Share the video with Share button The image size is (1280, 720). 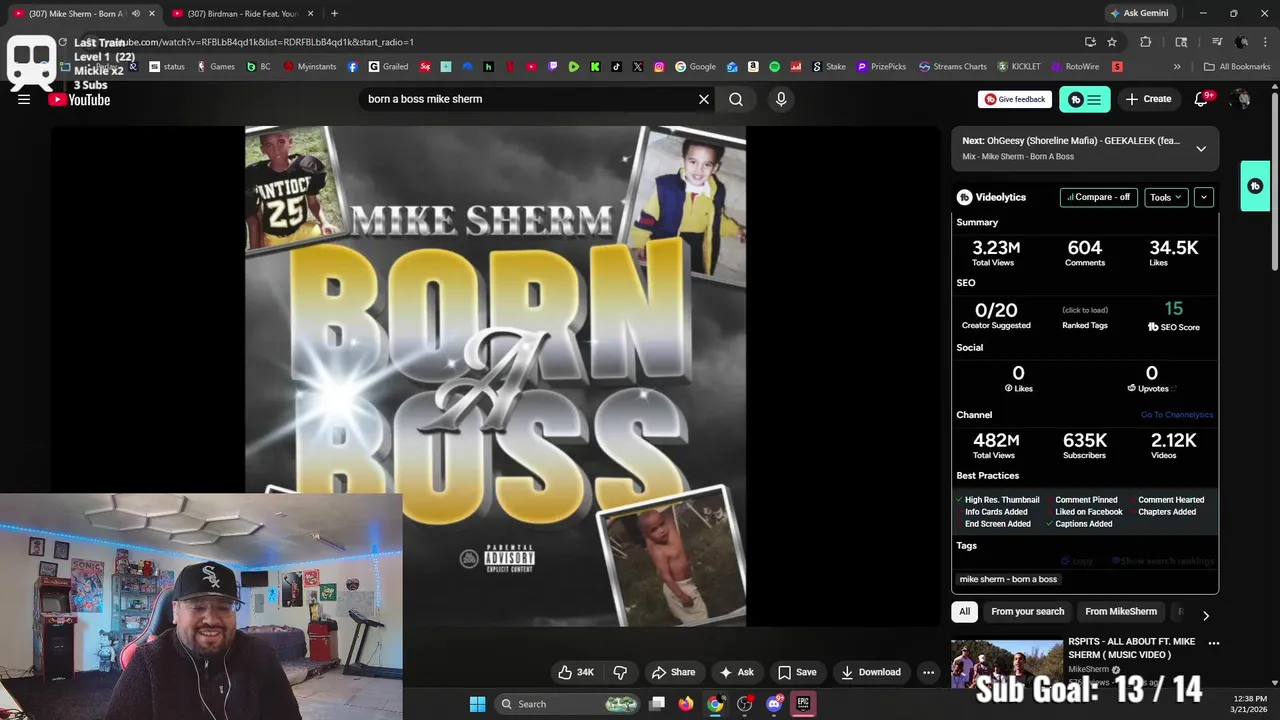pos(673,672)
